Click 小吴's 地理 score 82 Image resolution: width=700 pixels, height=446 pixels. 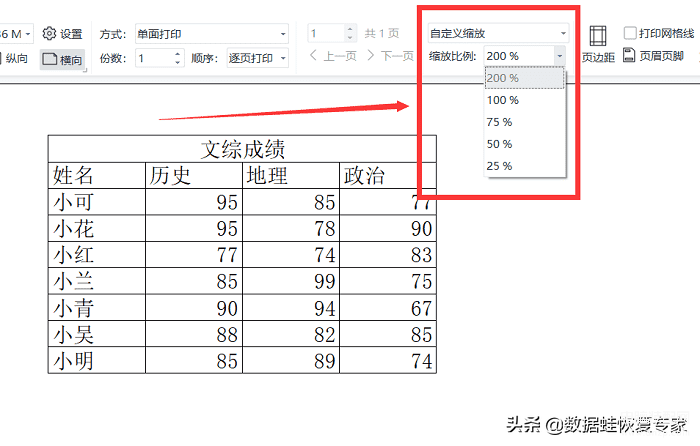pos(291,334)
